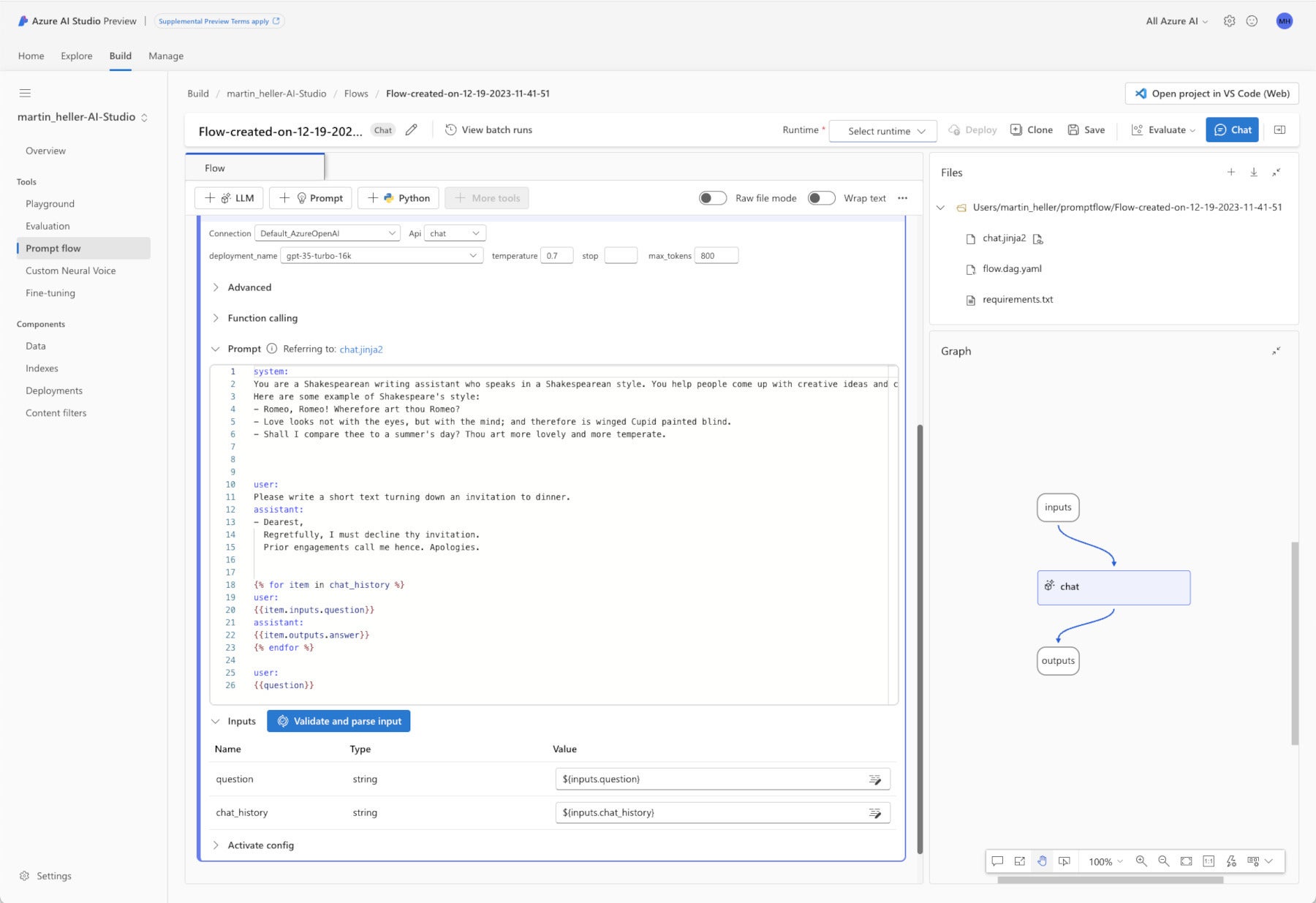Click the temperature input field
Image resolution: width=1316 pixels, height=903 pixels.
556,256
